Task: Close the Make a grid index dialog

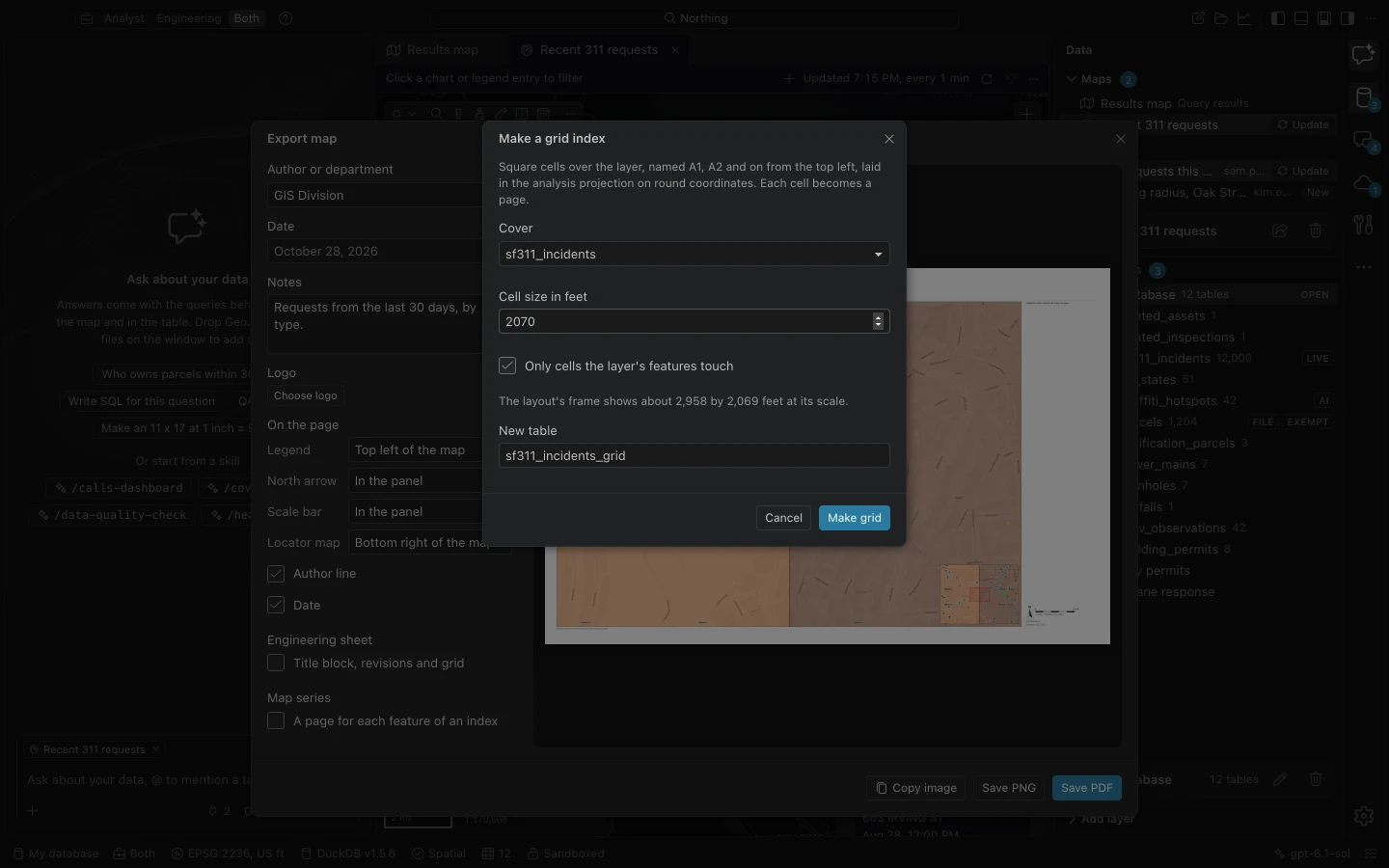Action: tap(889, 139)
